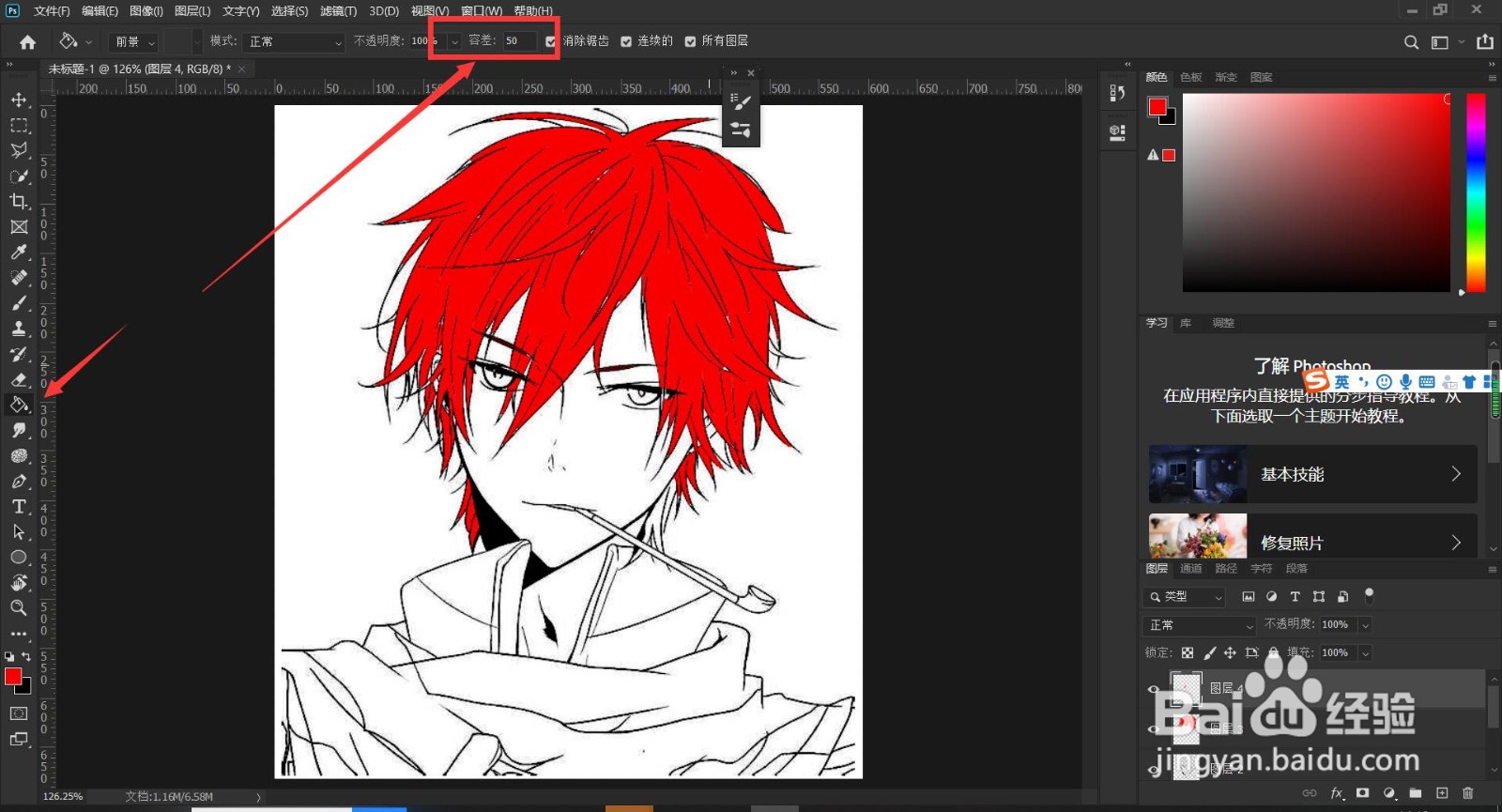The width and height of the screenshot is (1502, 812).
Task: Select the History Brush tool
Action: [x=19, y=354]
